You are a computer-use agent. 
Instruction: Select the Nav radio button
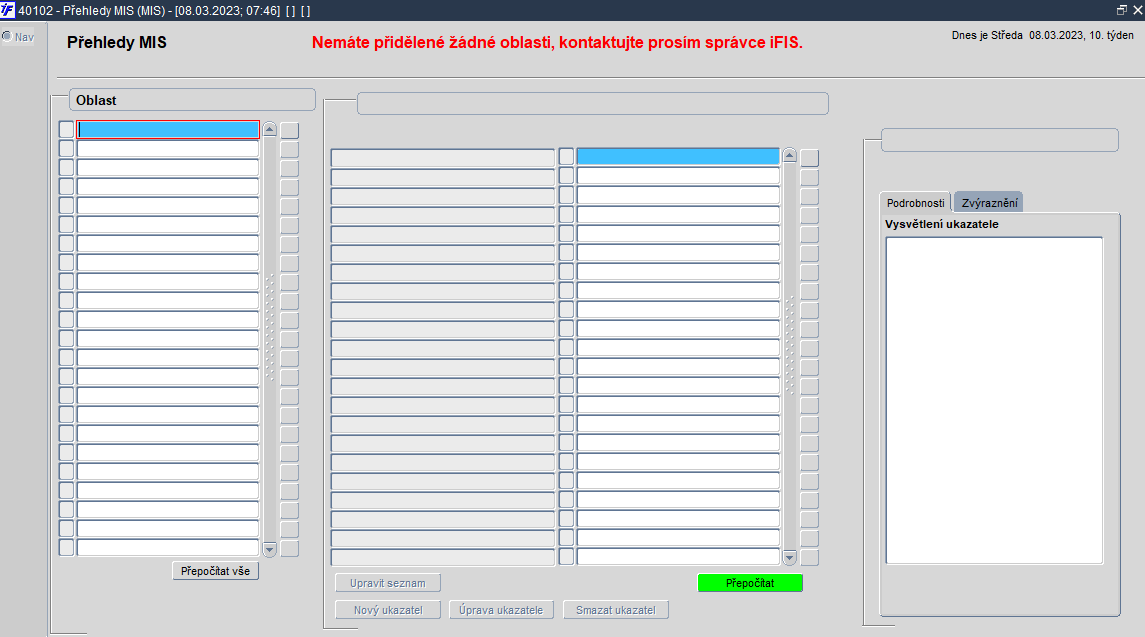point(7,36)
